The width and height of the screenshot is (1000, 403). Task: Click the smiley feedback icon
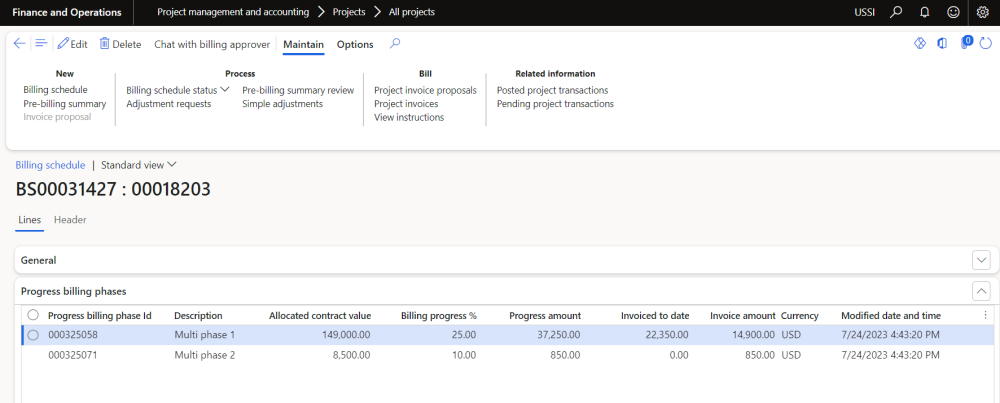pos(953,12)
